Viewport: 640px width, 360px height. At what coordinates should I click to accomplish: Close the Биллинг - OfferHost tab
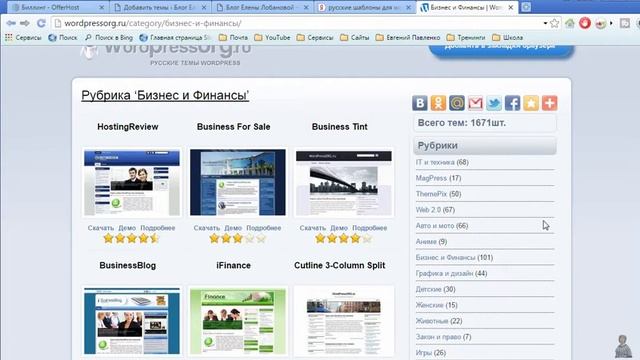click(x=102, y=7)
